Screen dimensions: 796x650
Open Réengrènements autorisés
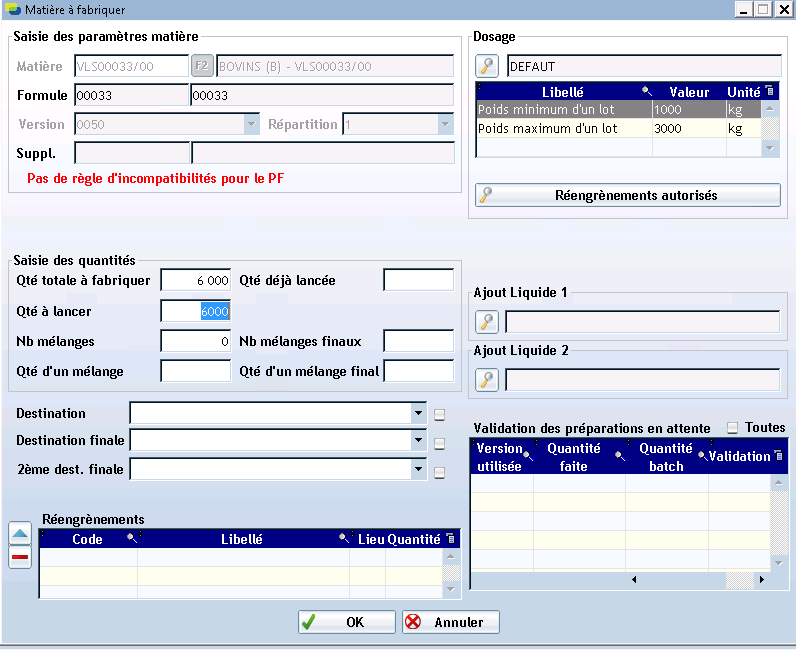click(x=628, y=196)
